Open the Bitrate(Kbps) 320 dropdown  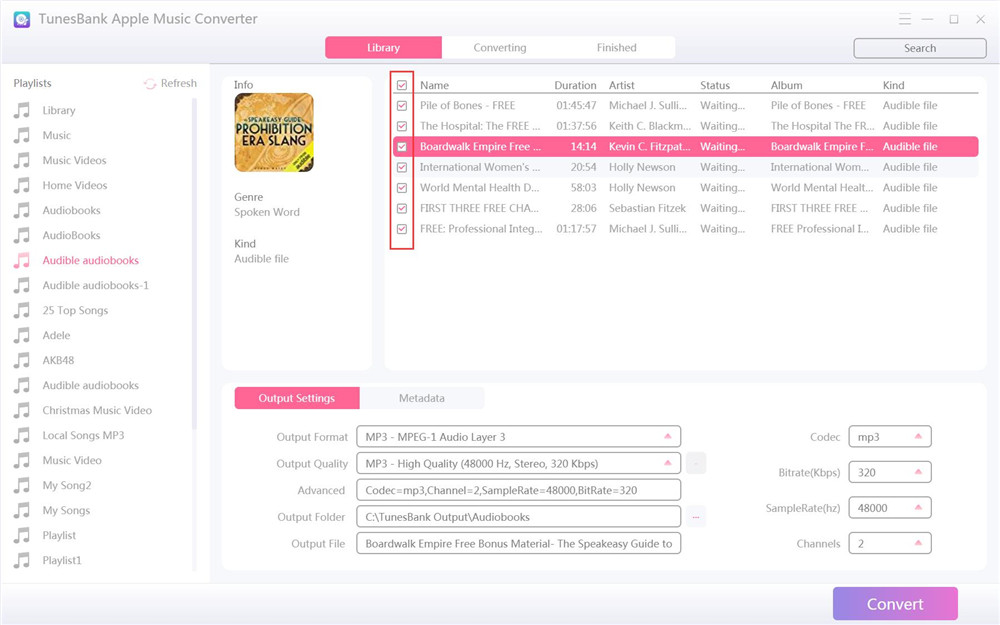click(x=890, y=473)
